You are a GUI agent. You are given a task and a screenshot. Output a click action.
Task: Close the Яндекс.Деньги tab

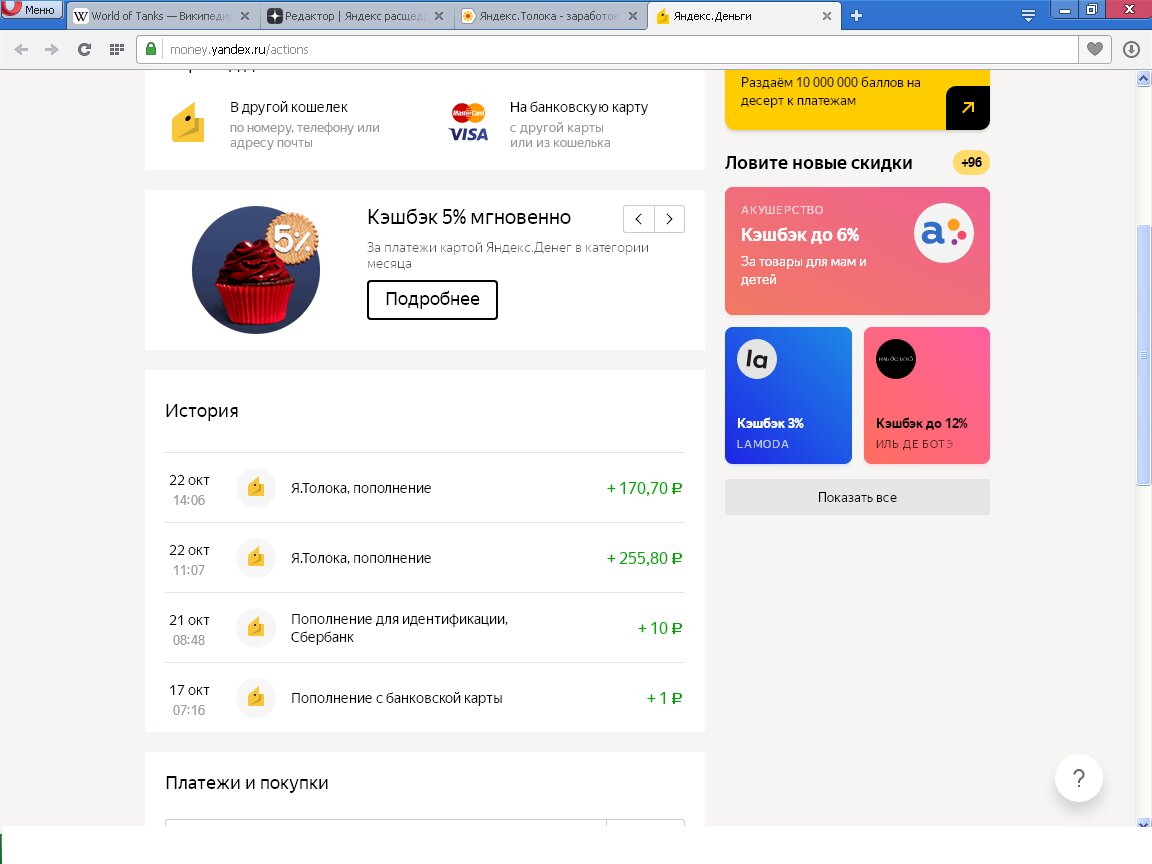(827, 15)
